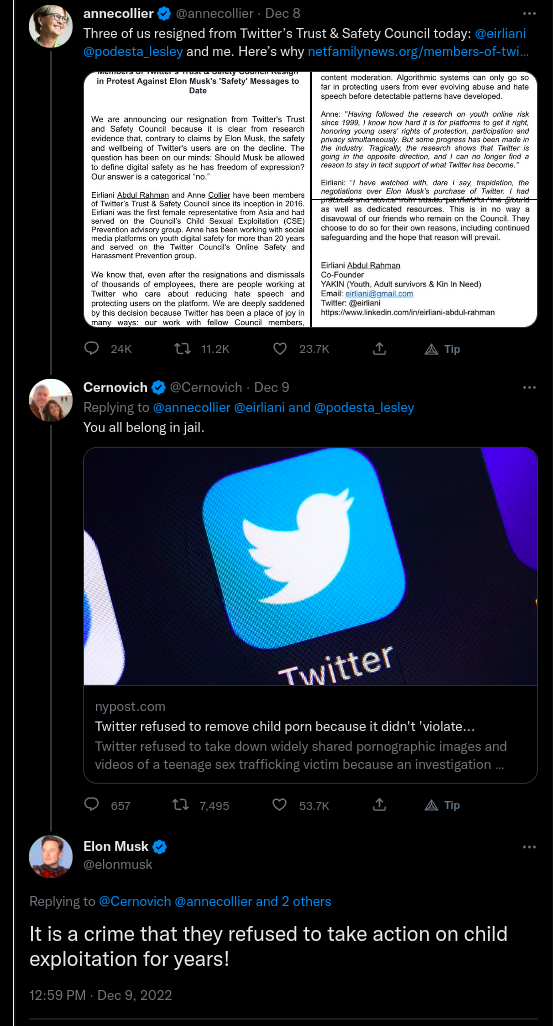
Task: Share Cernovich's tweet using share icon
Action: coord(379,804)
